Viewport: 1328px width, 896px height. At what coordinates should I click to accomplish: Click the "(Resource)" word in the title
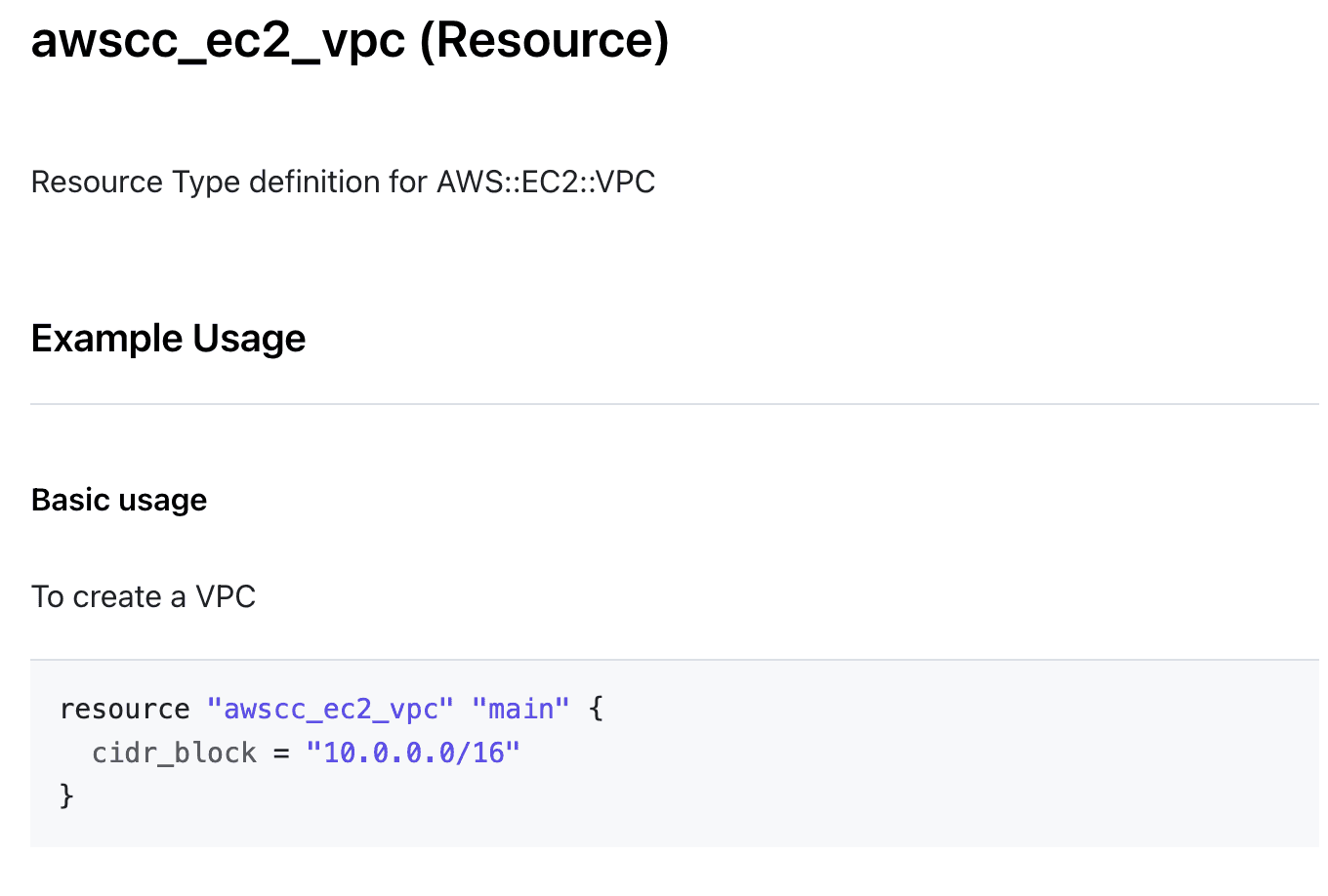[544, 41]
